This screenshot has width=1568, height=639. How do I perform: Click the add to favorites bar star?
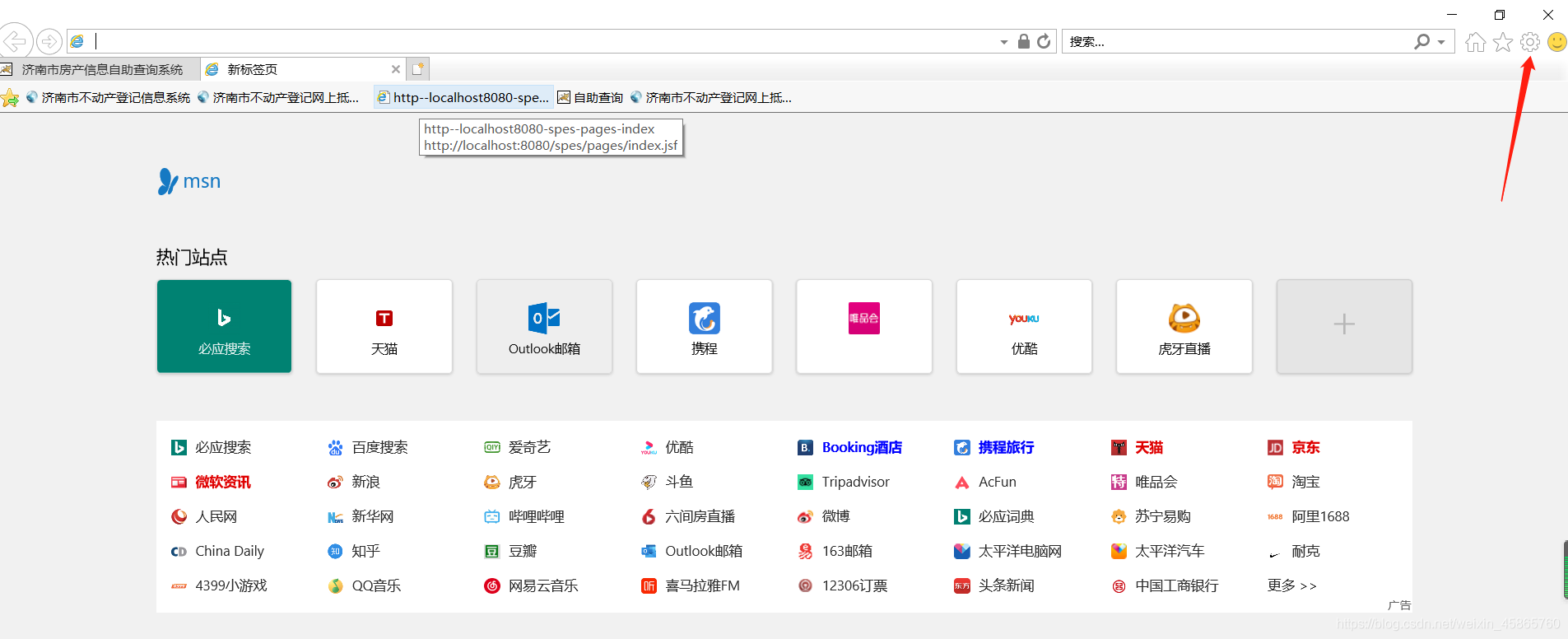click(x=11, y=98)
